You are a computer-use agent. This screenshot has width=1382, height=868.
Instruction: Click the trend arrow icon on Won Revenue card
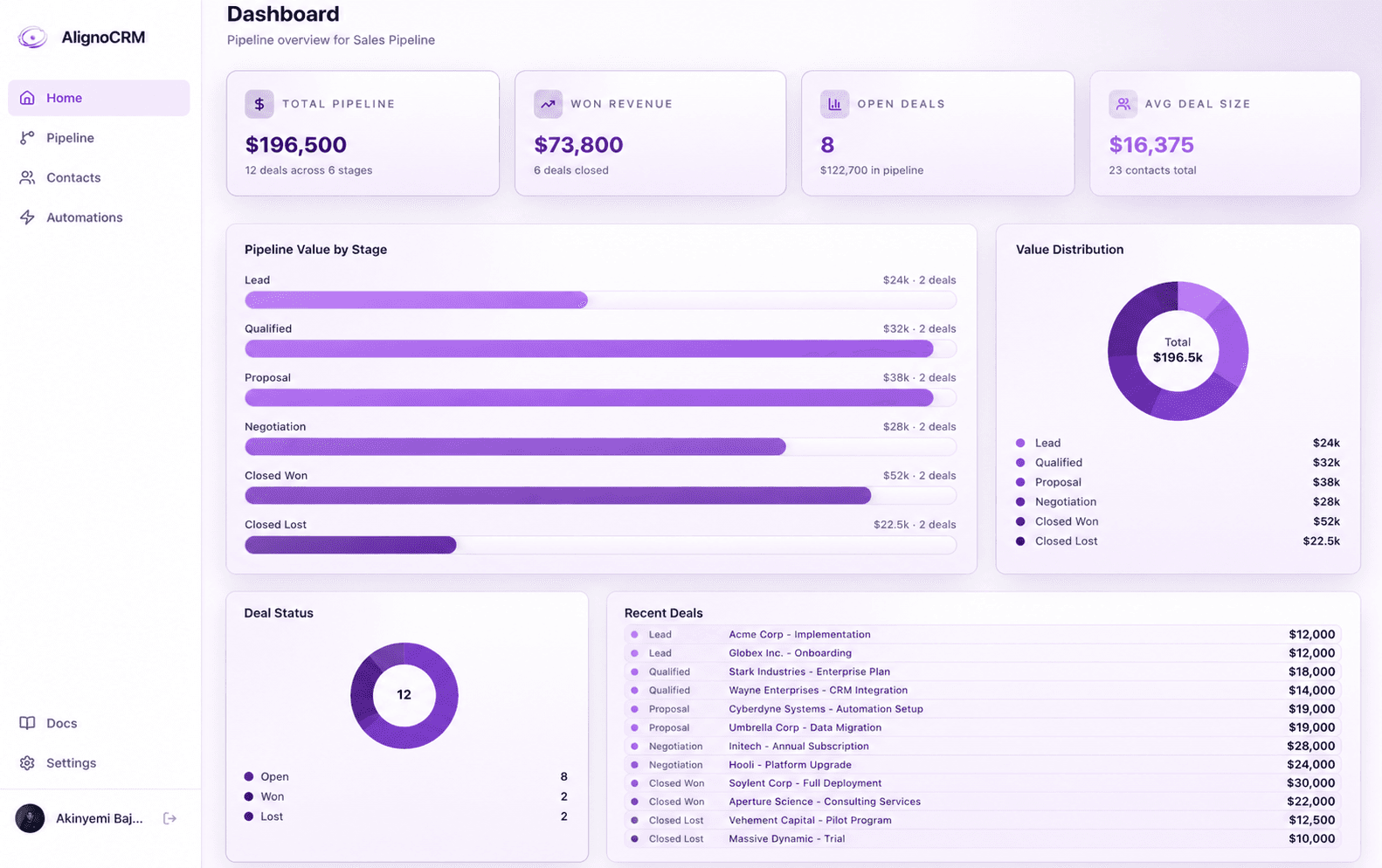[548, 104]
